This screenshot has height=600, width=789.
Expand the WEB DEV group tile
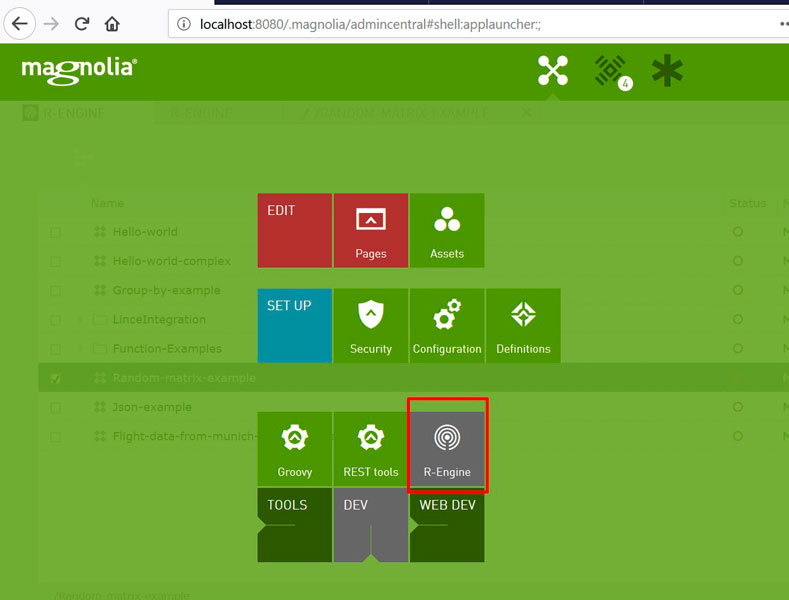(x=447, y=525)
